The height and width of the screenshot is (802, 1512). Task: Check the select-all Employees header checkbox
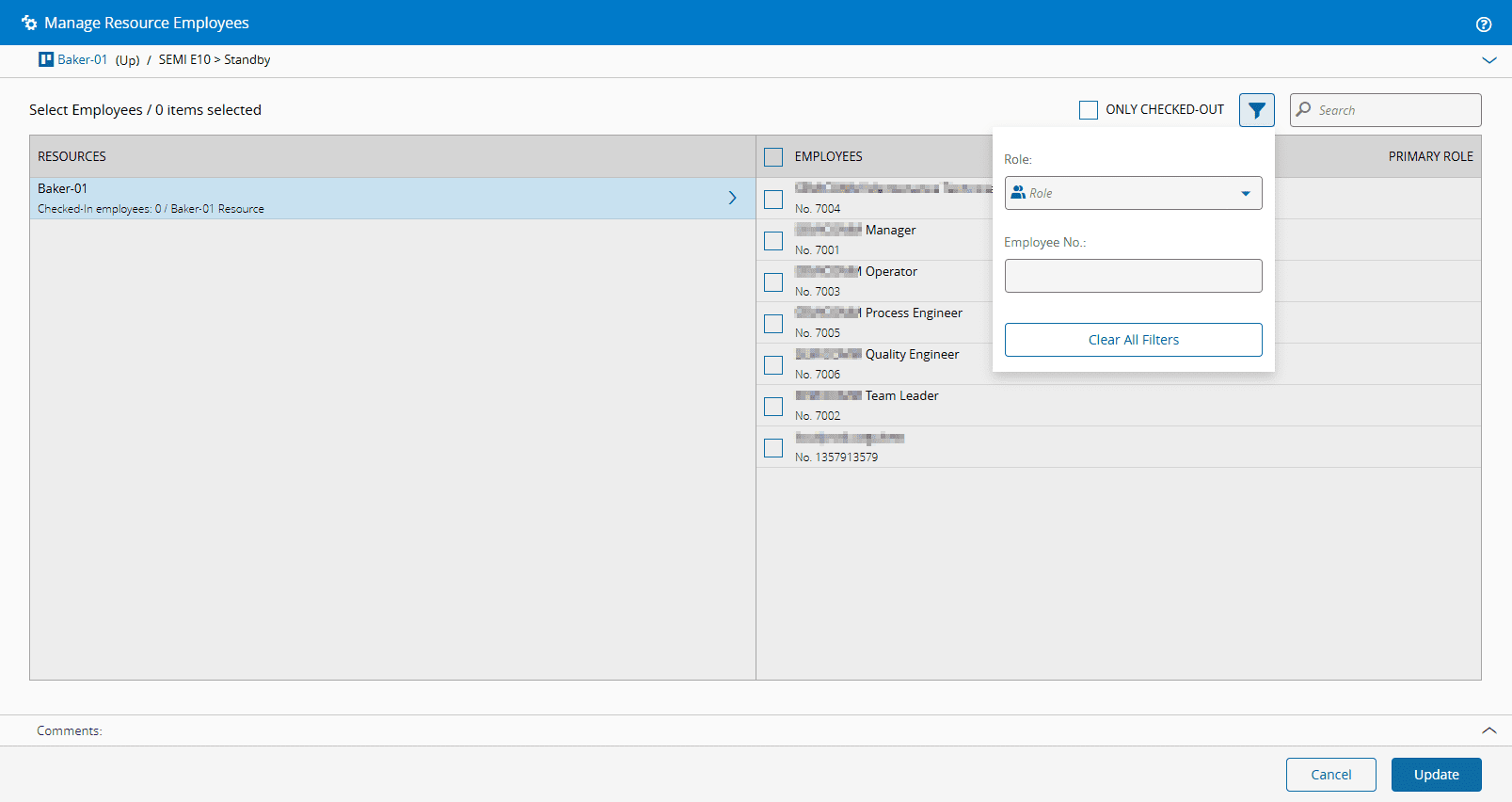click(x=773, y=157)
